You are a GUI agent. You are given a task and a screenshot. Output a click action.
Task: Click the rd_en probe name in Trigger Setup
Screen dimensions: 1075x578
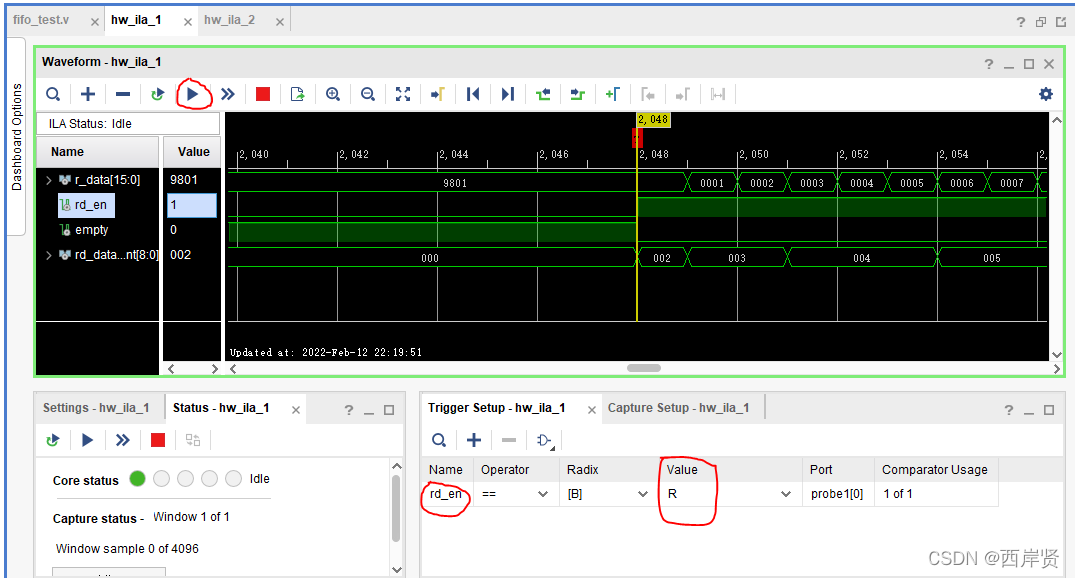[446, 494]
